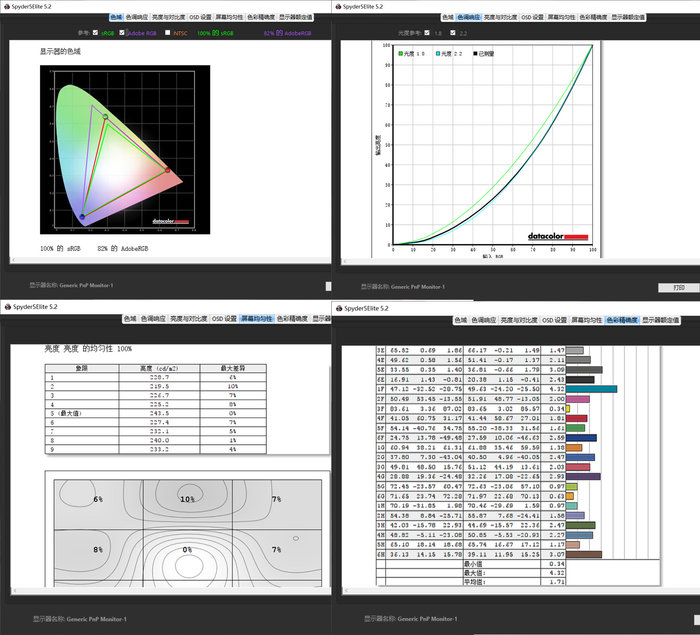Image resolution: width=700 pixels, height=635 pixels.
Task: Click the horizontal scrollbar under the tone curve chart
Action: 520,261
